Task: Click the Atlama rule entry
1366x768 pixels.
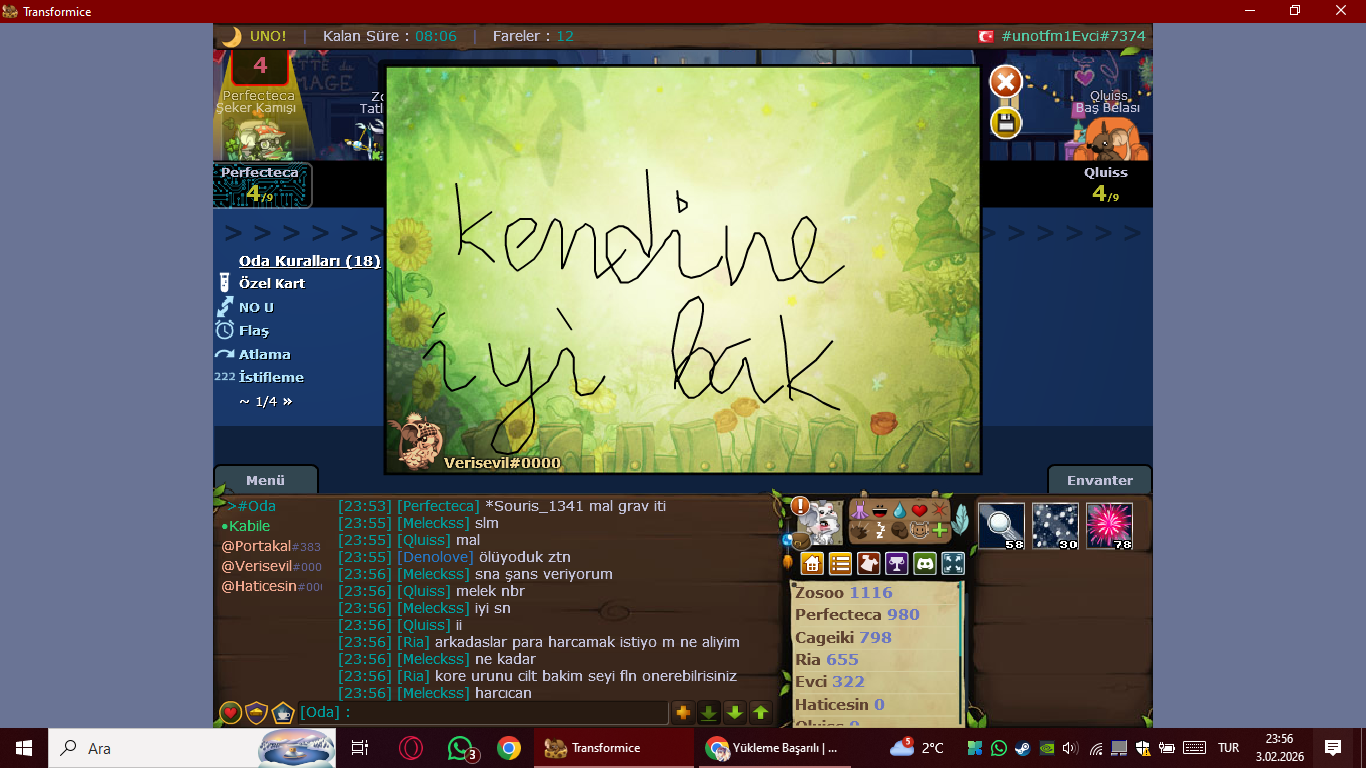Action: point(265,354)
